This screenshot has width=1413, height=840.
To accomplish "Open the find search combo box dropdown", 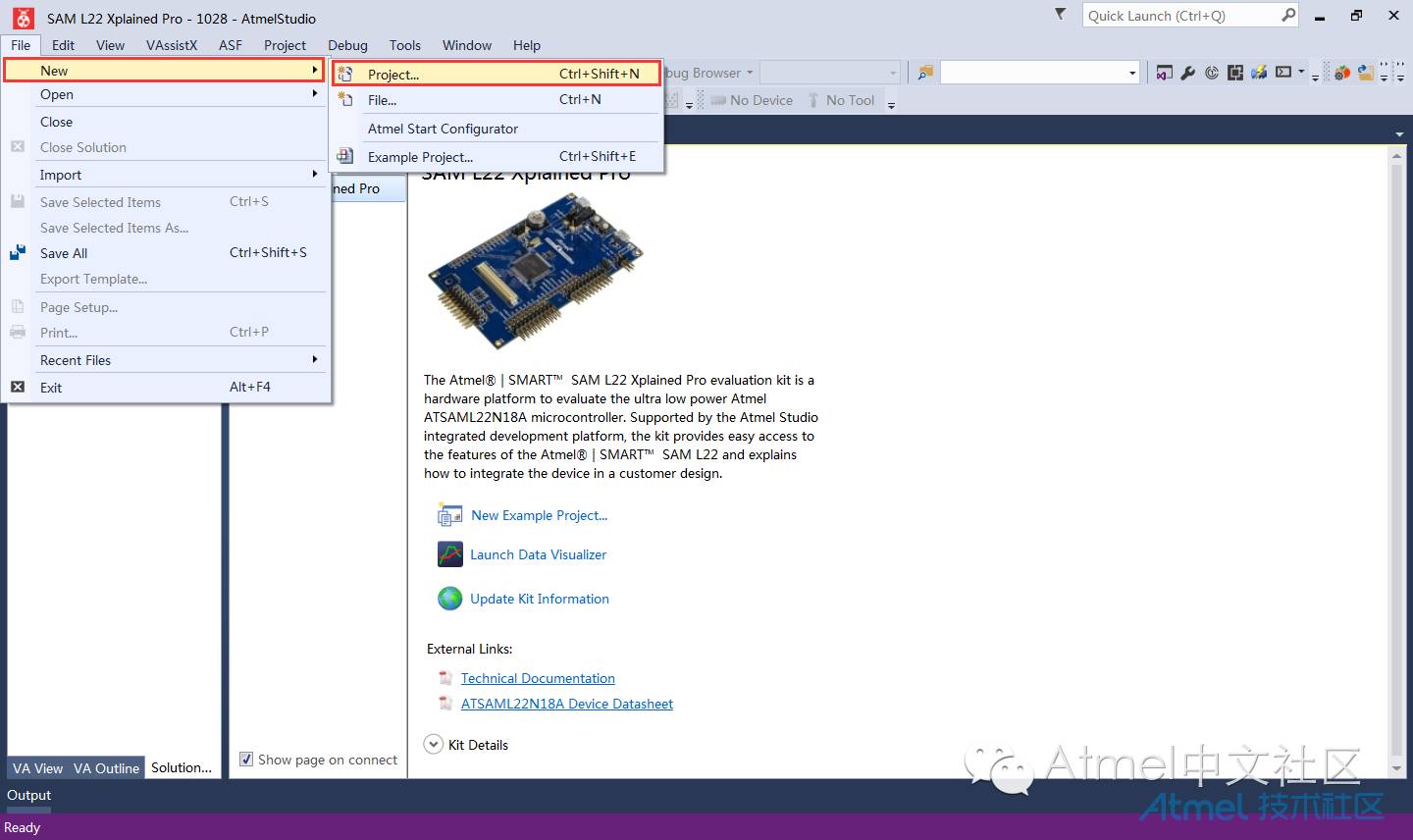I will [1132, 73].
